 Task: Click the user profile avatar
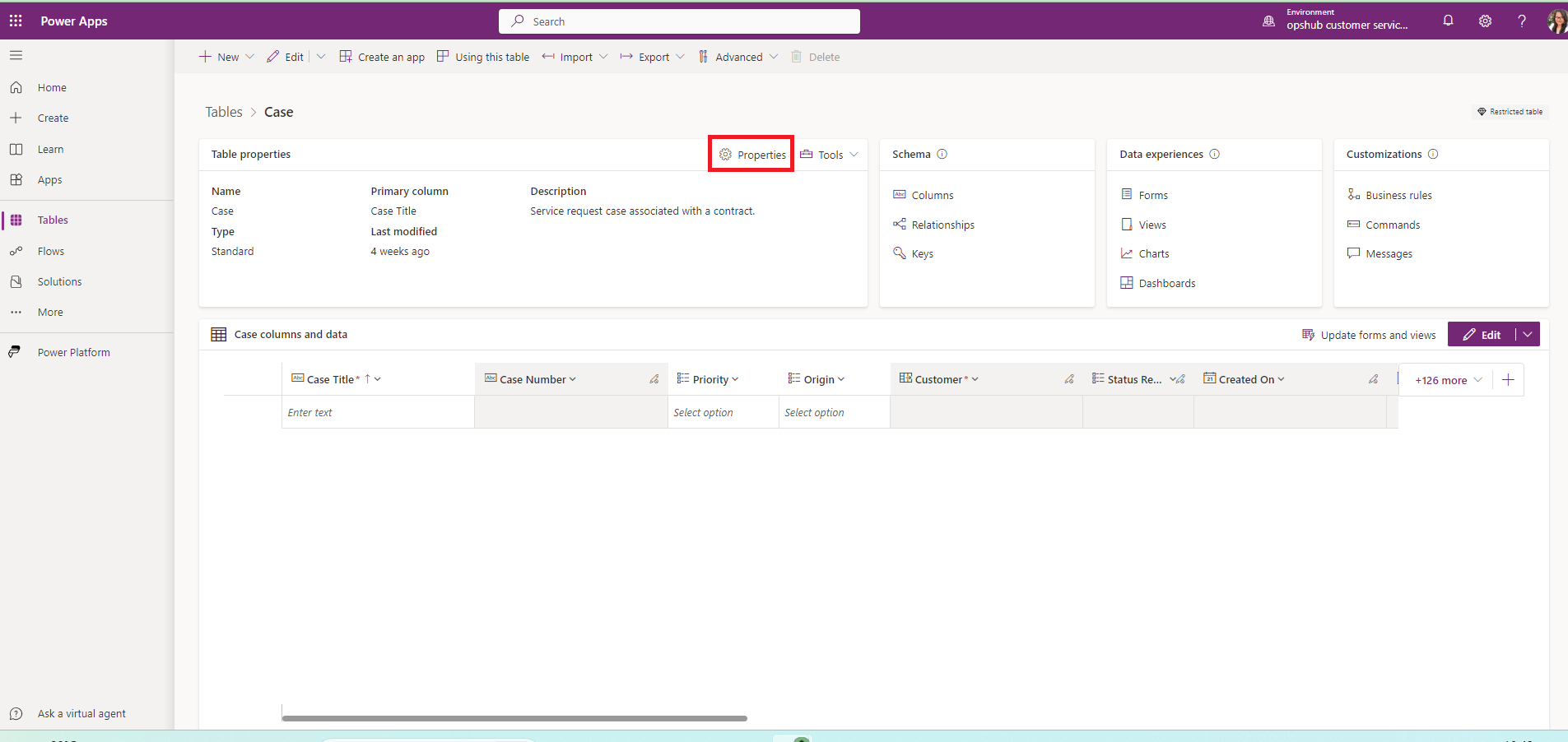pyautogui.click(x=1556, y=21)
